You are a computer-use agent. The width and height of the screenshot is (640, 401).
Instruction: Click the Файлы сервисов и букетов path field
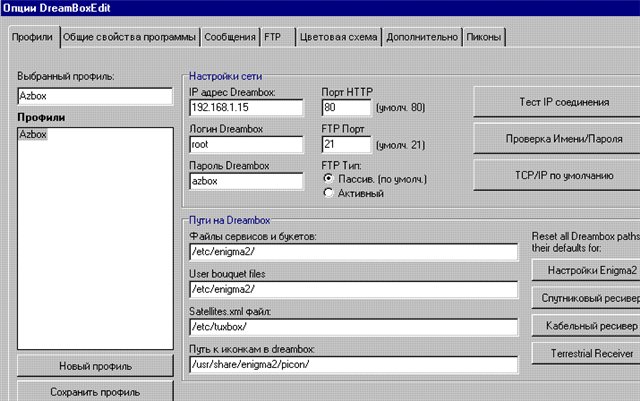click(x=354, y=252)
